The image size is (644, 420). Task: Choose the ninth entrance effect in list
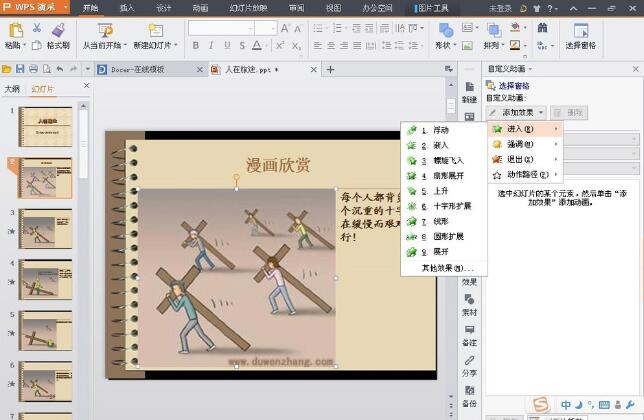(x=444, y=252)
